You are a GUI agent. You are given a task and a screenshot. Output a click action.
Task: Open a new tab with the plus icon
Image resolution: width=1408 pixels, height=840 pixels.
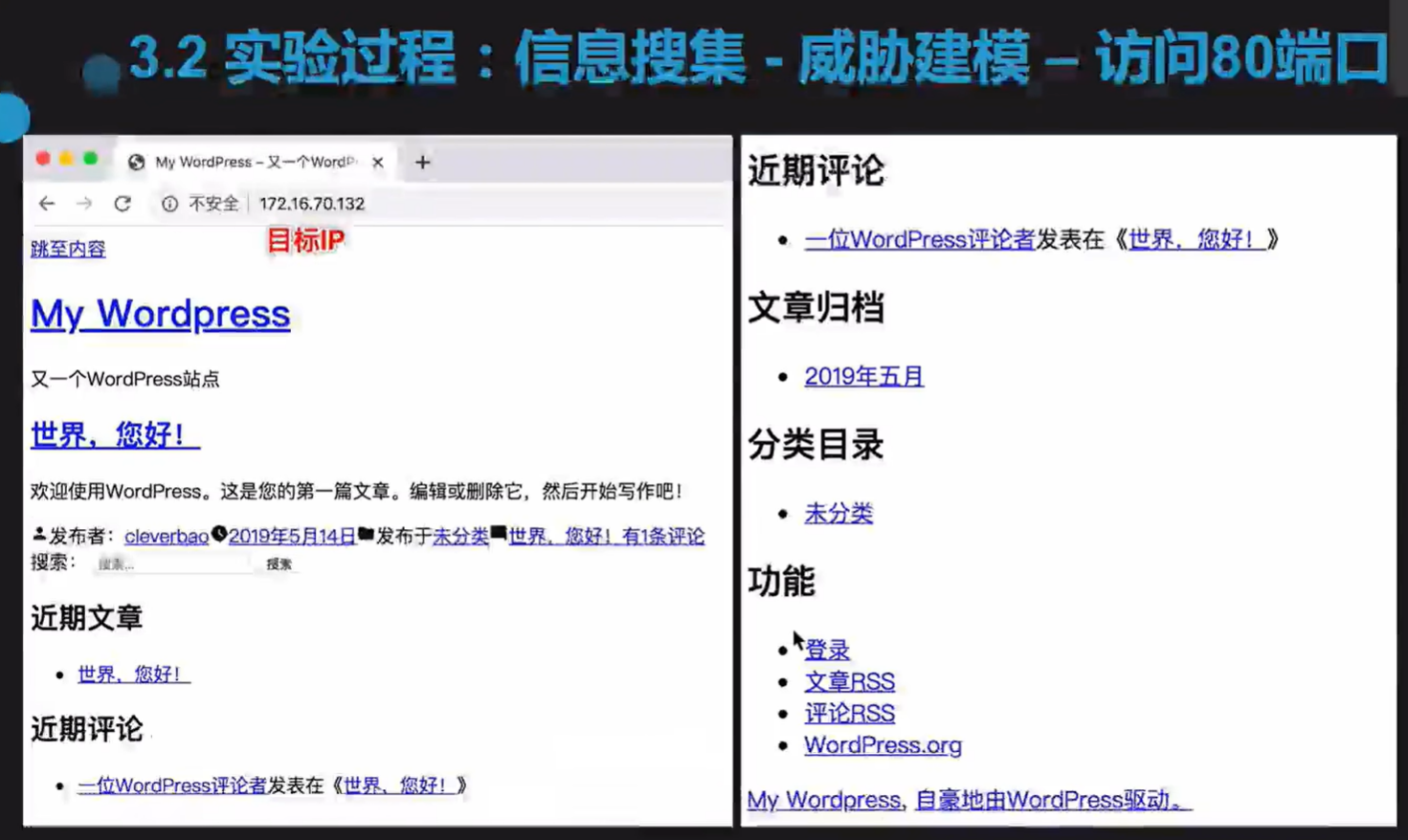tap(422, 162)
